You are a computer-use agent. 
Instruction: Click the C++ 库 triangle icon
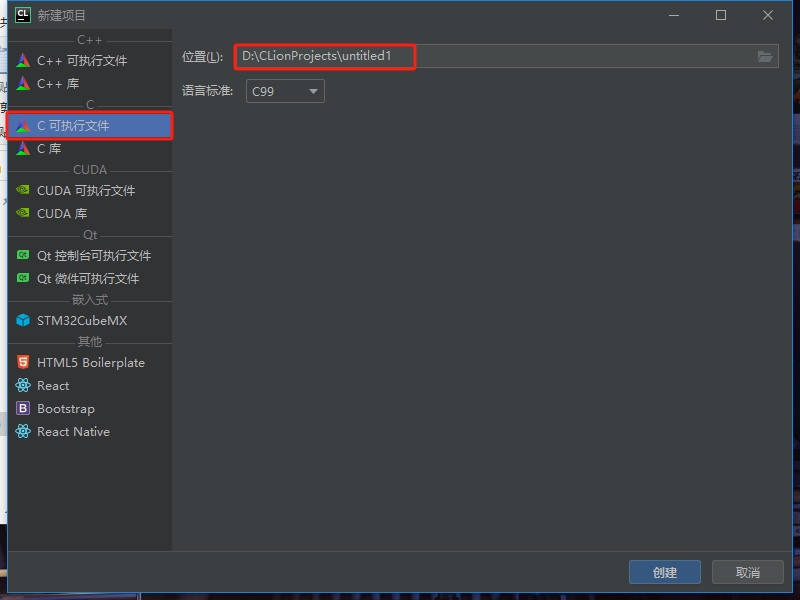pyautogui.click(x=23, y=83)
